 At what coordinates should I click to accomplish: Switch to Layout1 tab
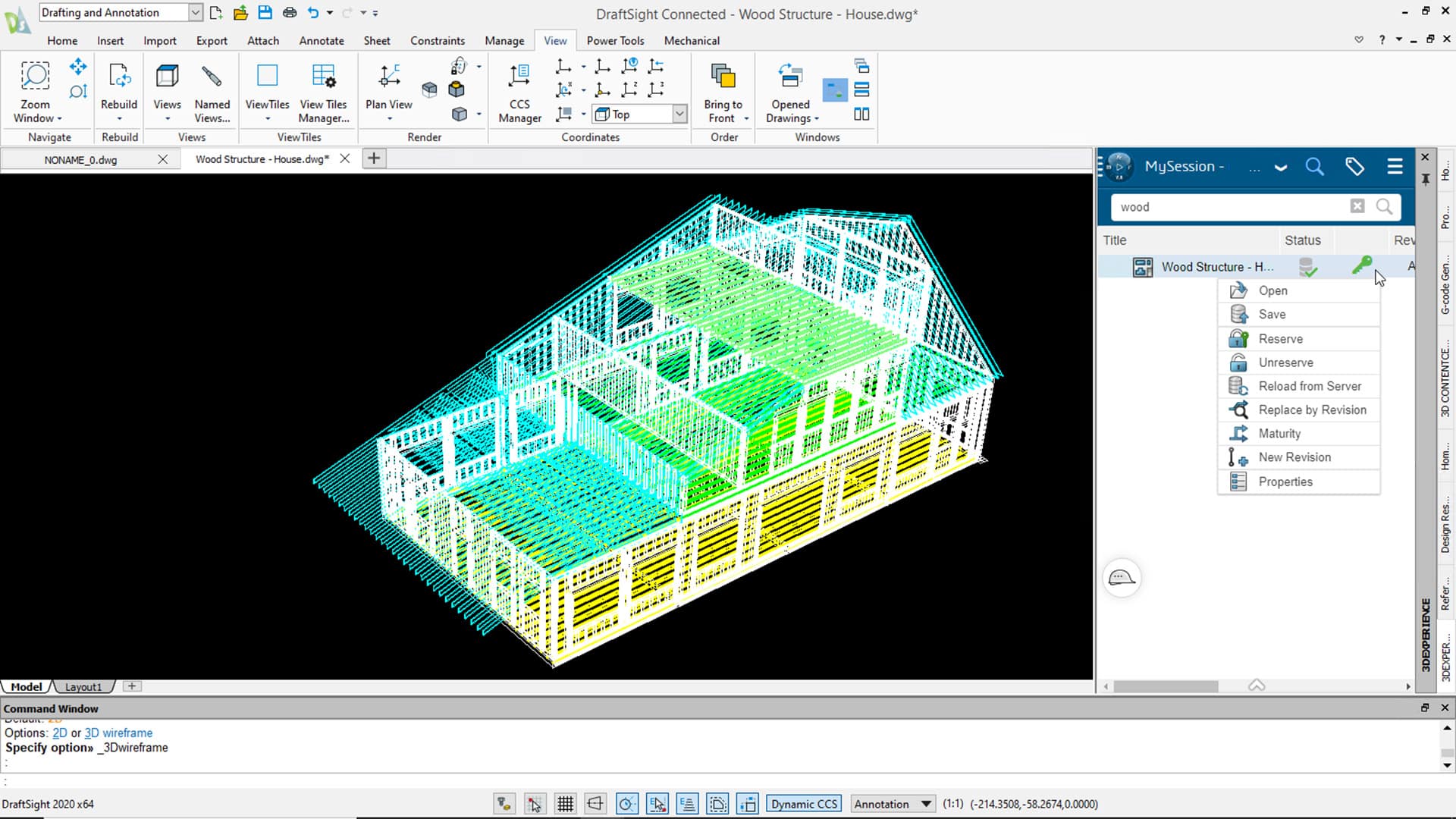coord(83,686)
